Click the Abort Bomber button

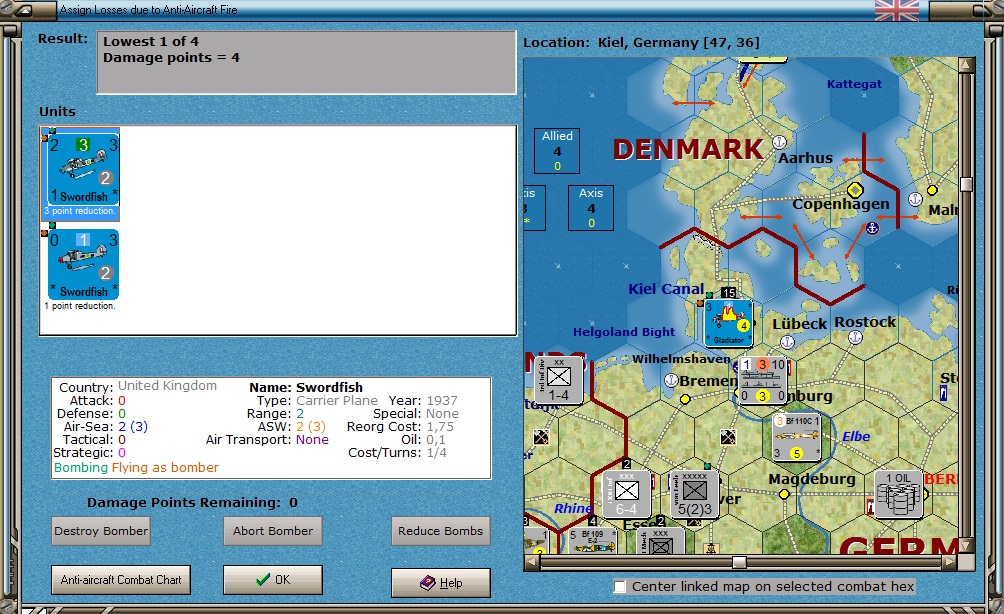coord(273,531)
